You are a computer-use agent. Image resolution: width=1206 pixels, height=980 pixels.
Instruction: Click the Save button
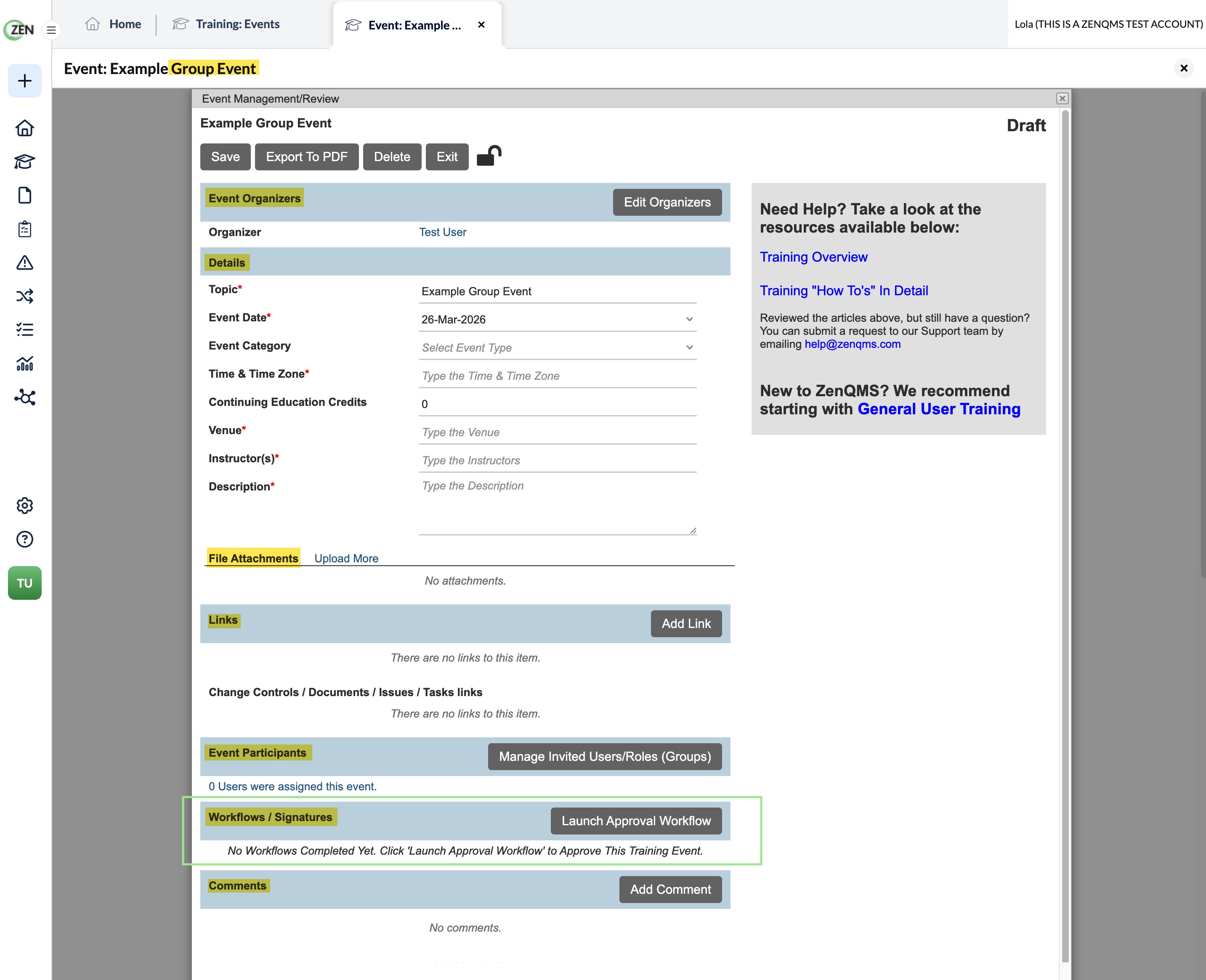(226, 157)
